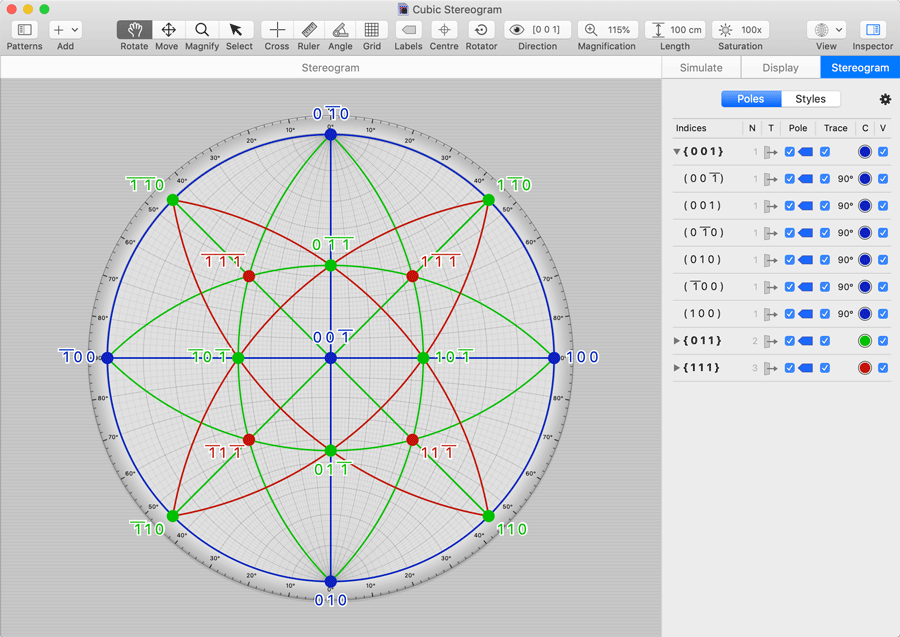Click the Magnification 115% field

(607, 30)
